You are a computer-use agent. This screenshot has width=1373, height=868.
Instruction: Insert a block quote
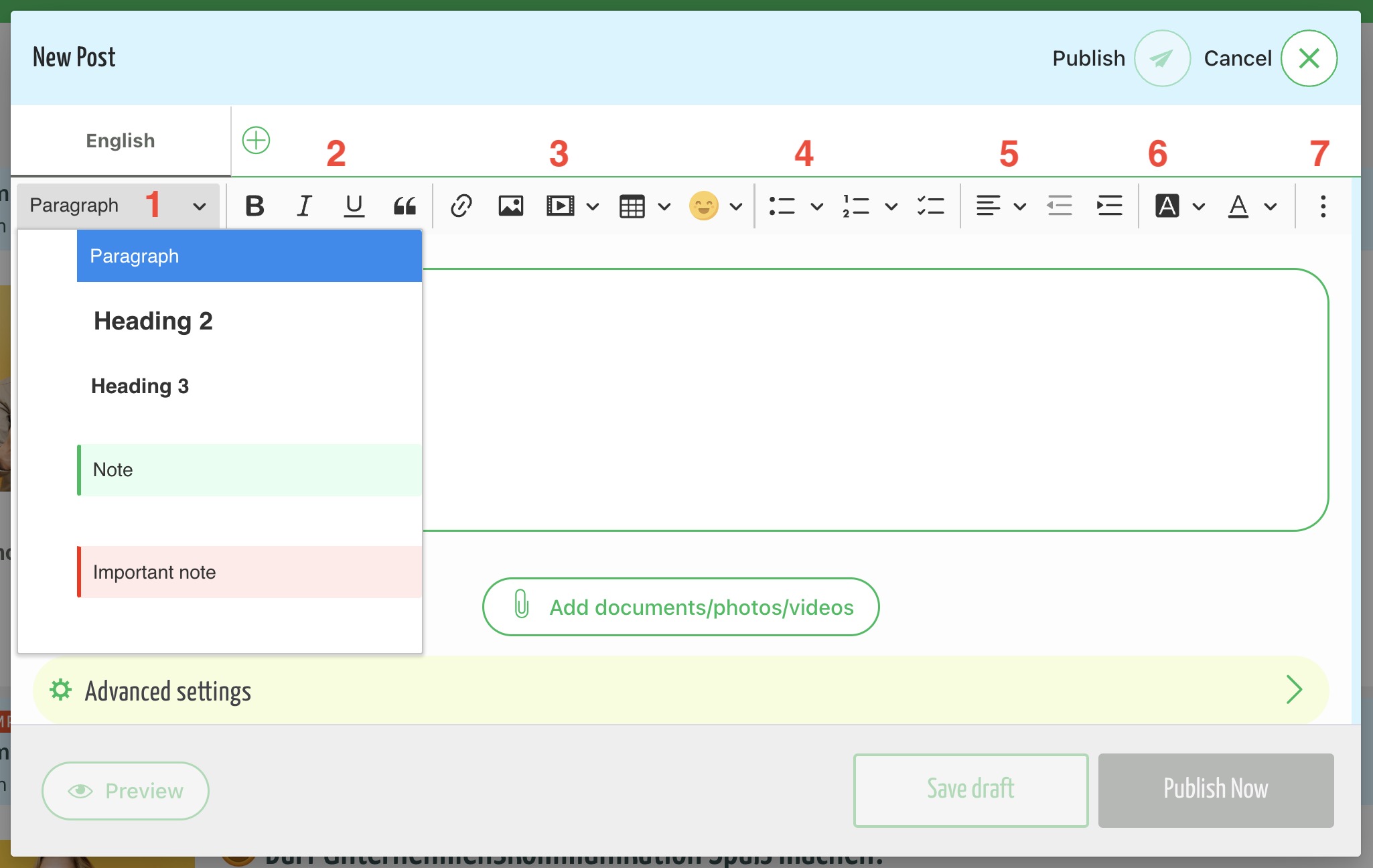coord(405,206)
